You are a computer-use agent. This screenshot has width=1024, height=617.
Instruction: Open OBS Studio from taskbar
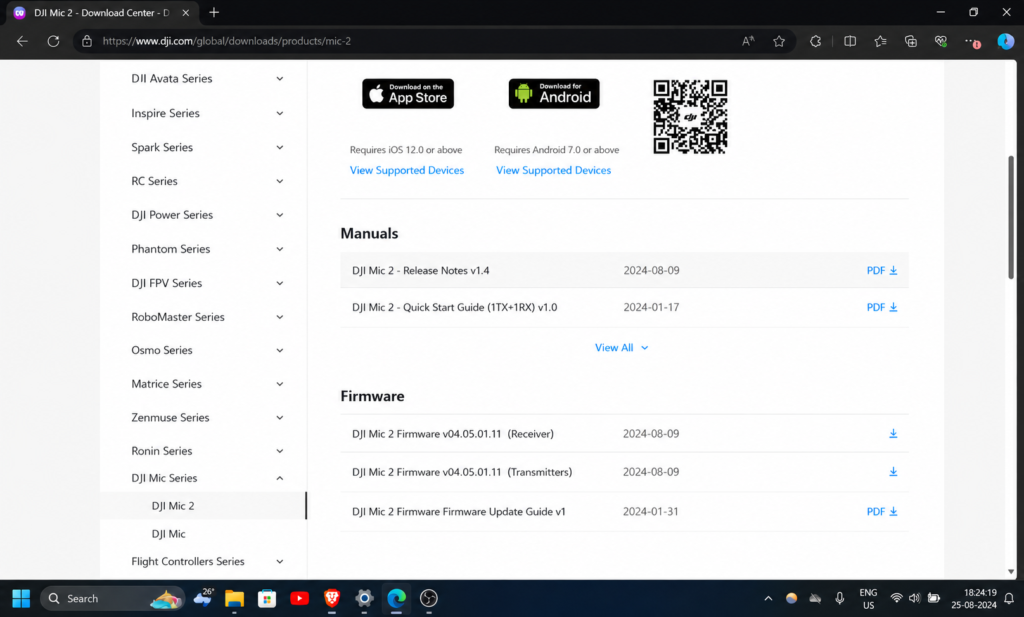point(428,598)
